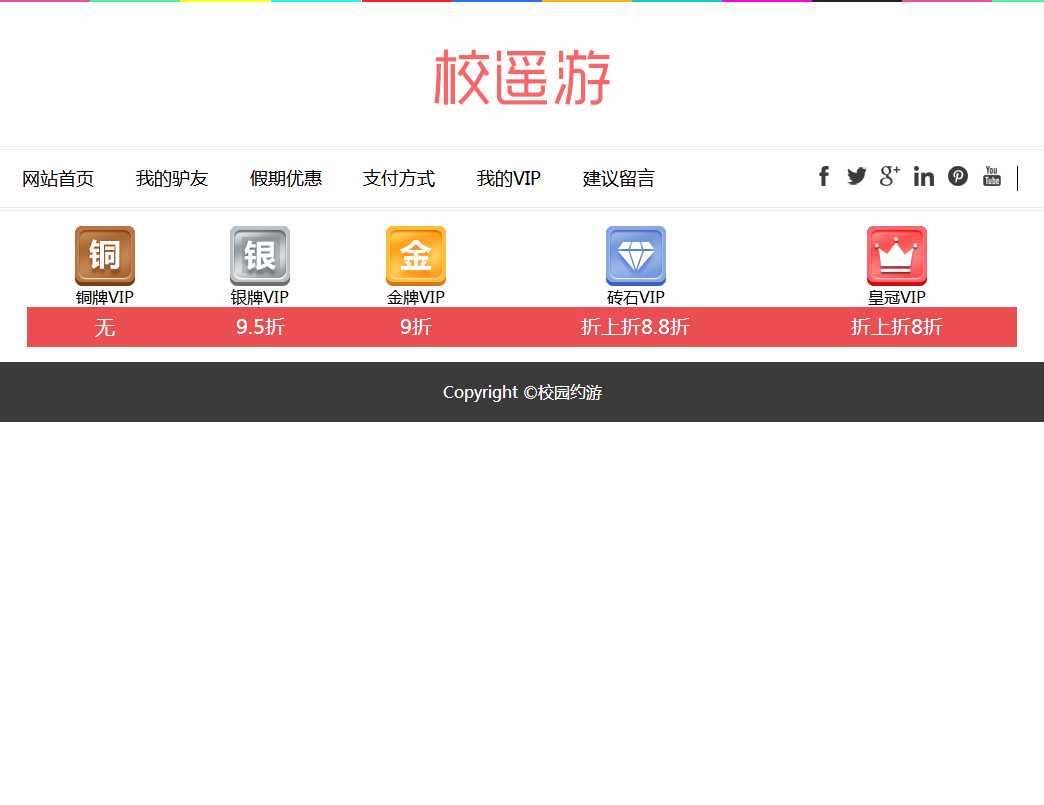Choose the gold 金牌VIP badge icon
This screenshot has height=805, width=1044.
[x=416, y=256]
